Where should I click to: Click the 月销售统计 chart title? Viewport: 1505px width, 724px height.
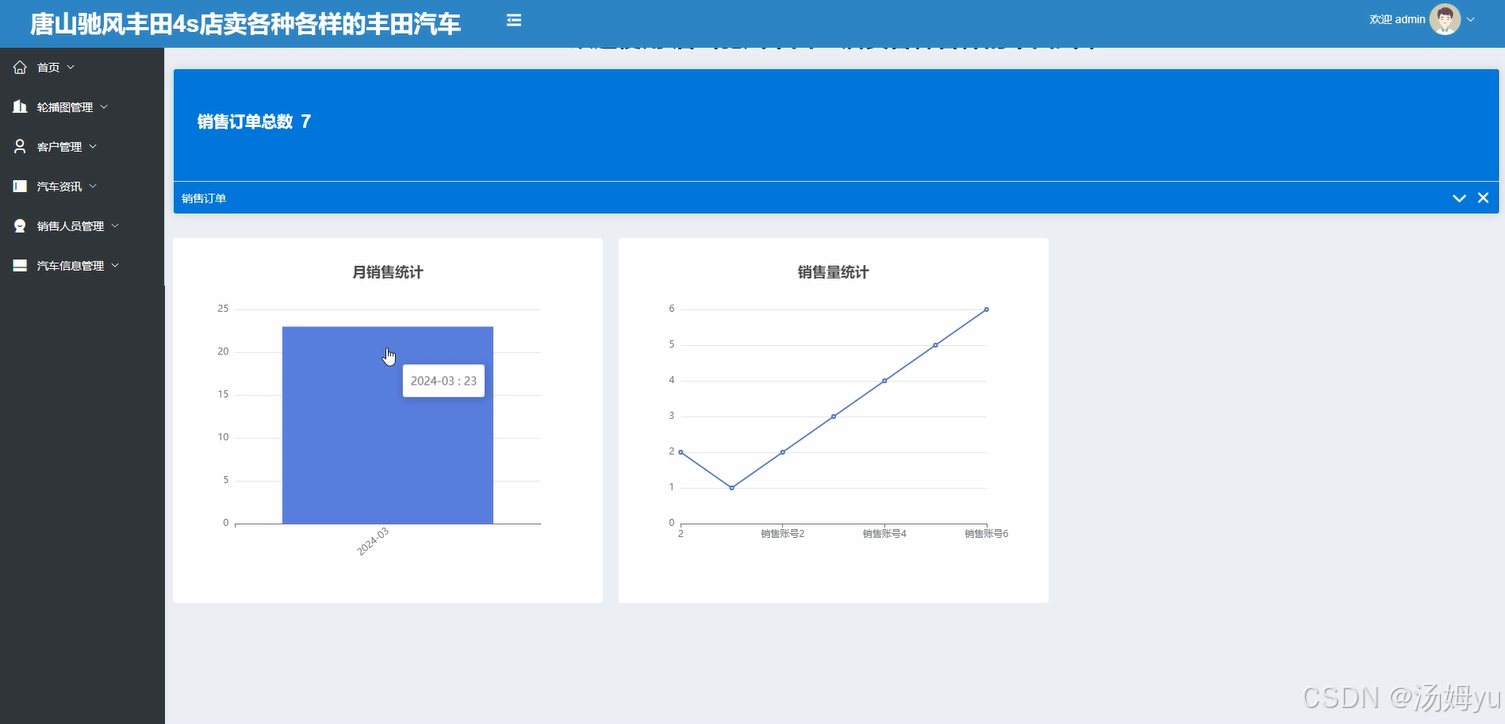point(388,272)
